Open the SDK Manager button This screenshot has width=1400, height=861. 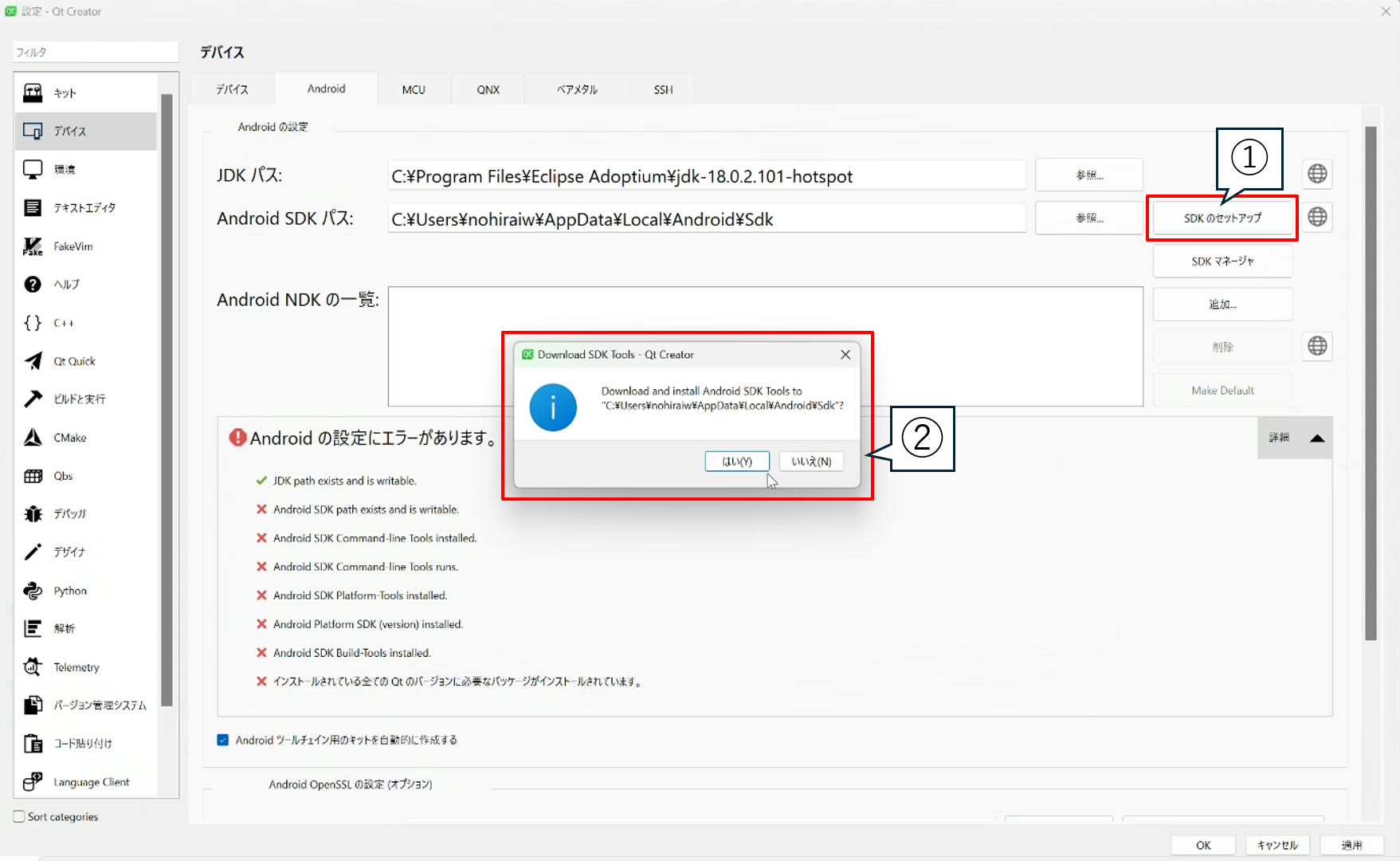click(1222, 261)
